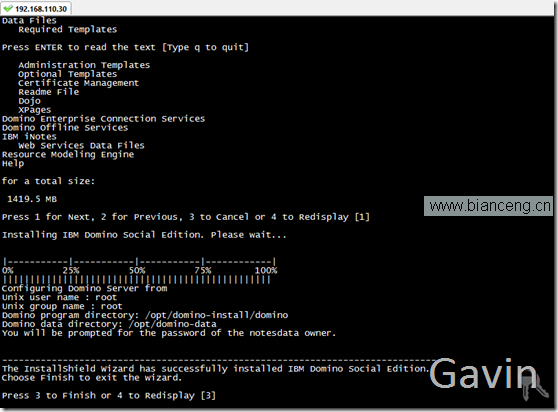The width and height of the screenshot is (558, 412).
Task: Click the green connected checkmark icon
Action: tap(8, 9)
